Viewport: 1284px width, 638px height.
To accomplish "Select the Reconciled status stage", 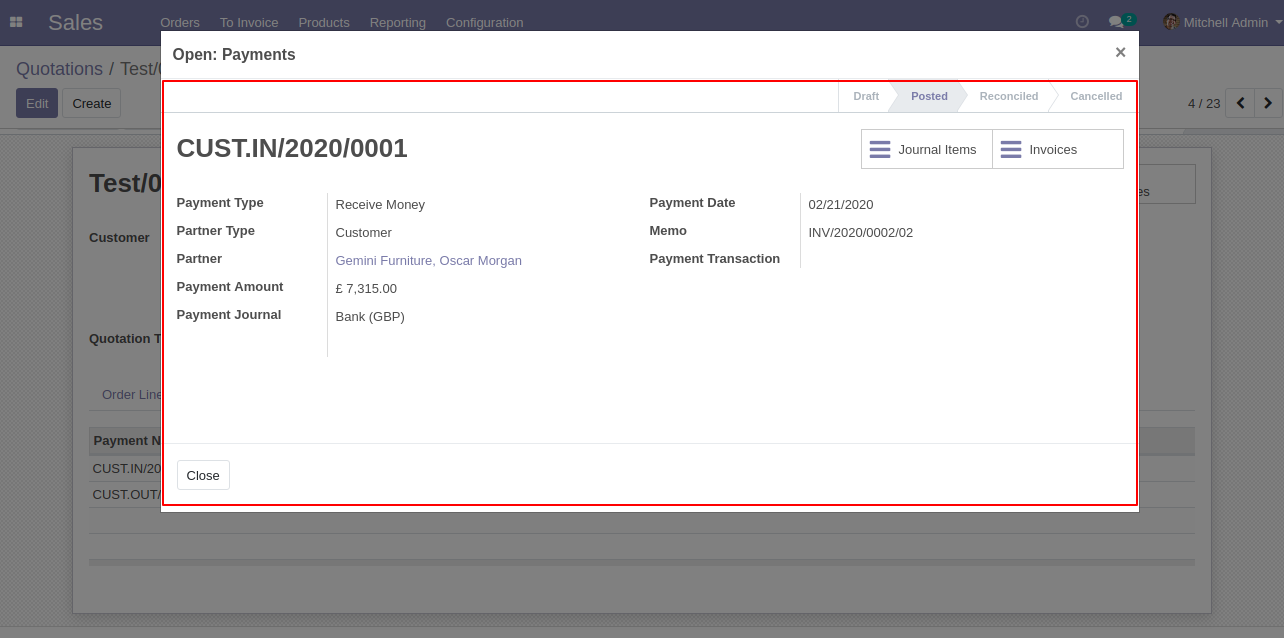I will tap(1008, 96).
